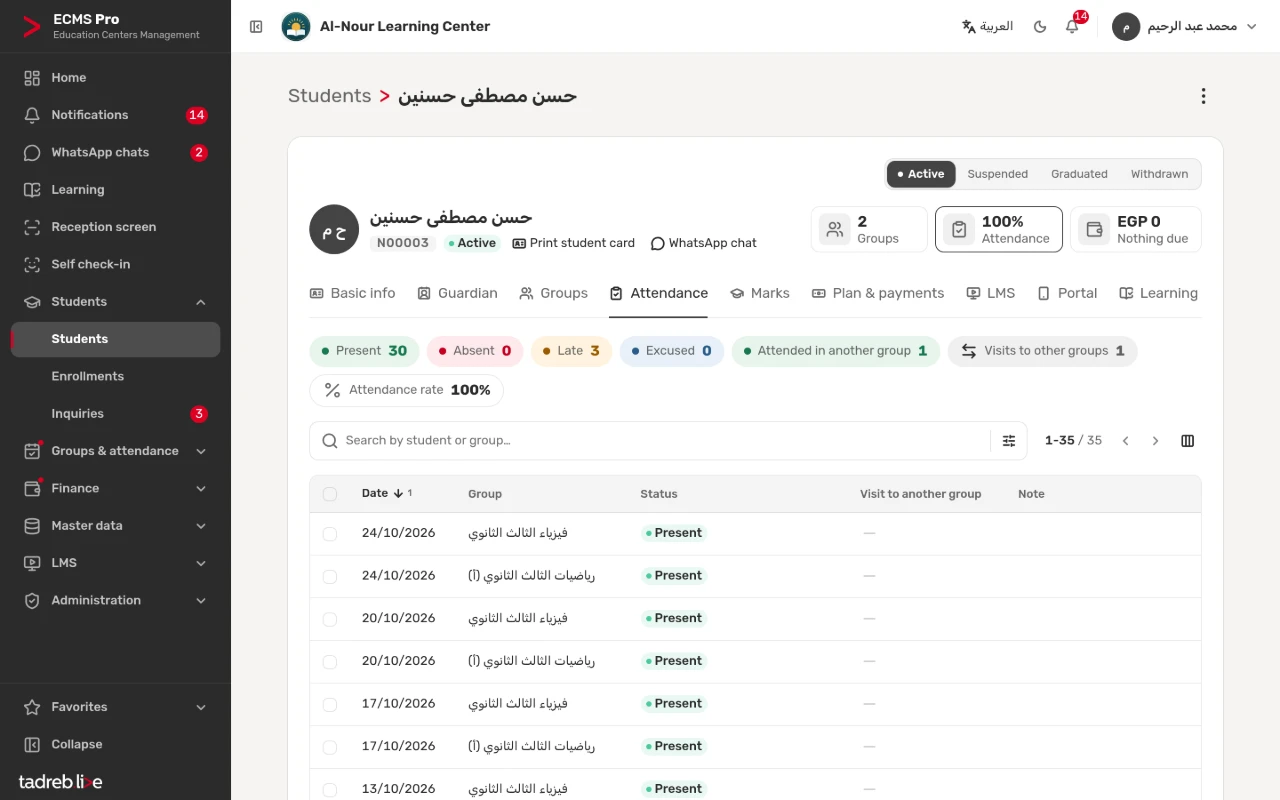Viewport: 1280px width, 800px height.
Task: Switch to the Guardian tab
Action: [x=457, y=293]
